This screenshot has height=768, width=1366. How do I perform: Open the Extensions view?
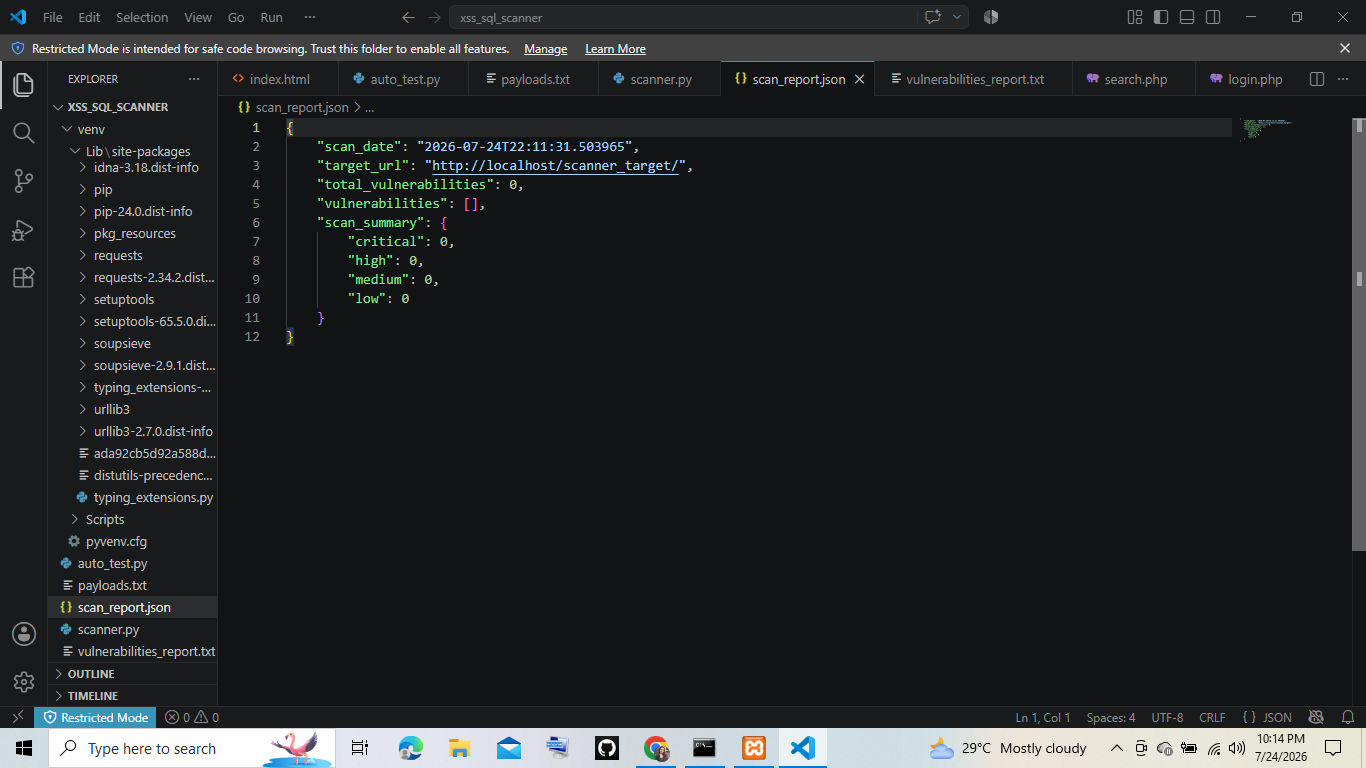click(x=24, y=278)
